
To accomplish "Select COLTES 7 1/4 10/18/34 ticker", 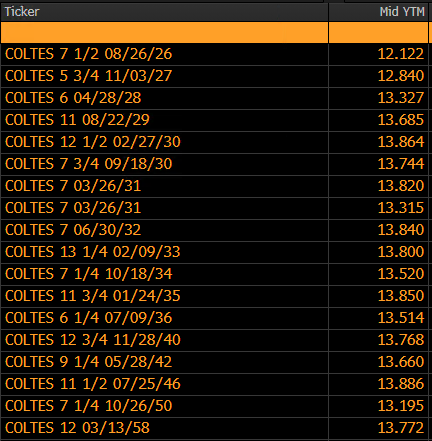I will tap(88, 274).
